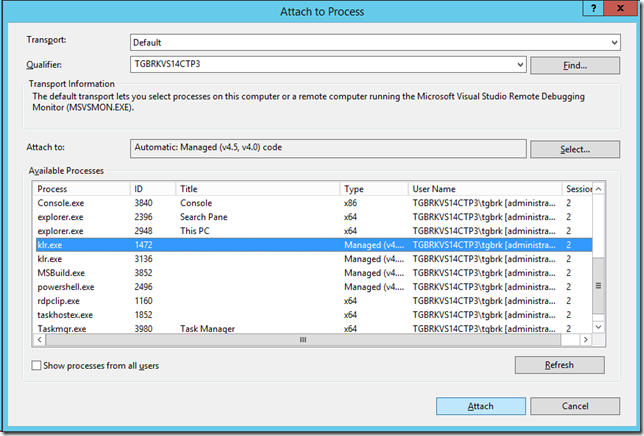This screenshot has width=644, height=436.
Task: Select Console.exe process row
Action: pos(313,203)
